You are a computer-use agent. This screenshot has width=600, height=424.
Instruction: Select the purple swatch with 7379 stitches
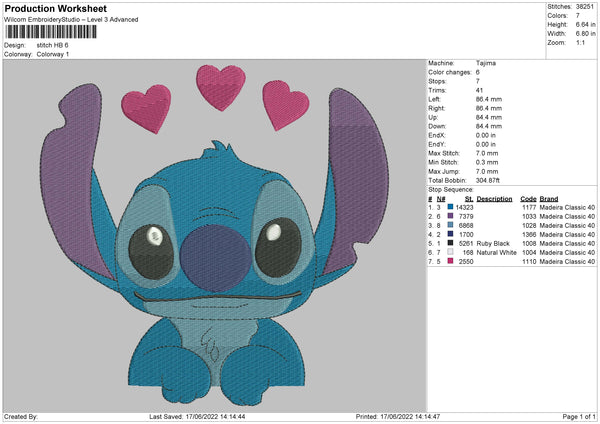pos(451,216)
